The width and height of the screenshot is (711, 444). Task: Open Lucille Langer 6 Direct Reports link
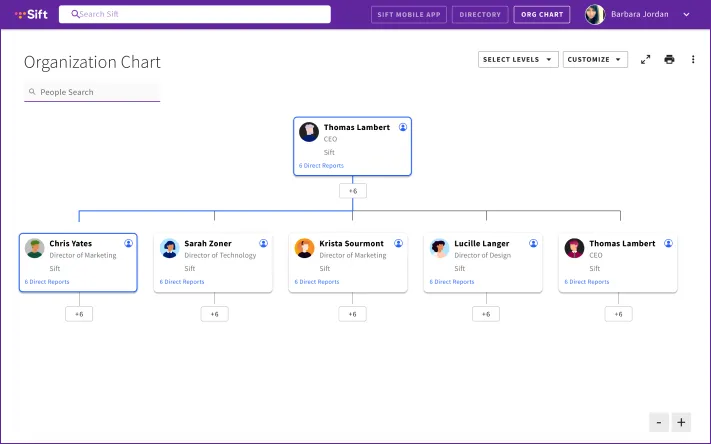(452, 282)
